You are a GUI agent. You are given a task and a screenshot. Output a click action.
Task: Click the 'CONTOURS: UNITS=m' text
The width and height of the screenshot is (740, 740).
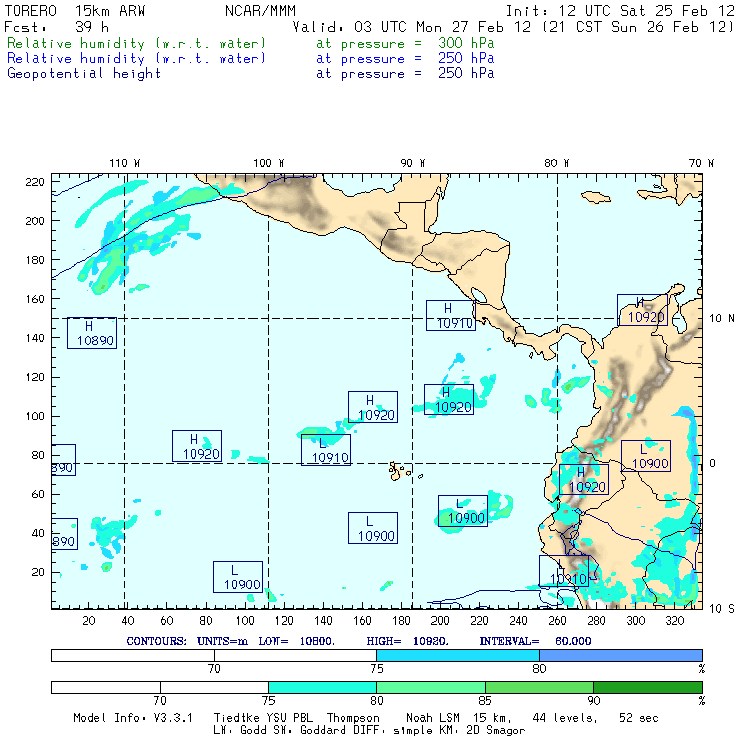[x=187, y=641]
